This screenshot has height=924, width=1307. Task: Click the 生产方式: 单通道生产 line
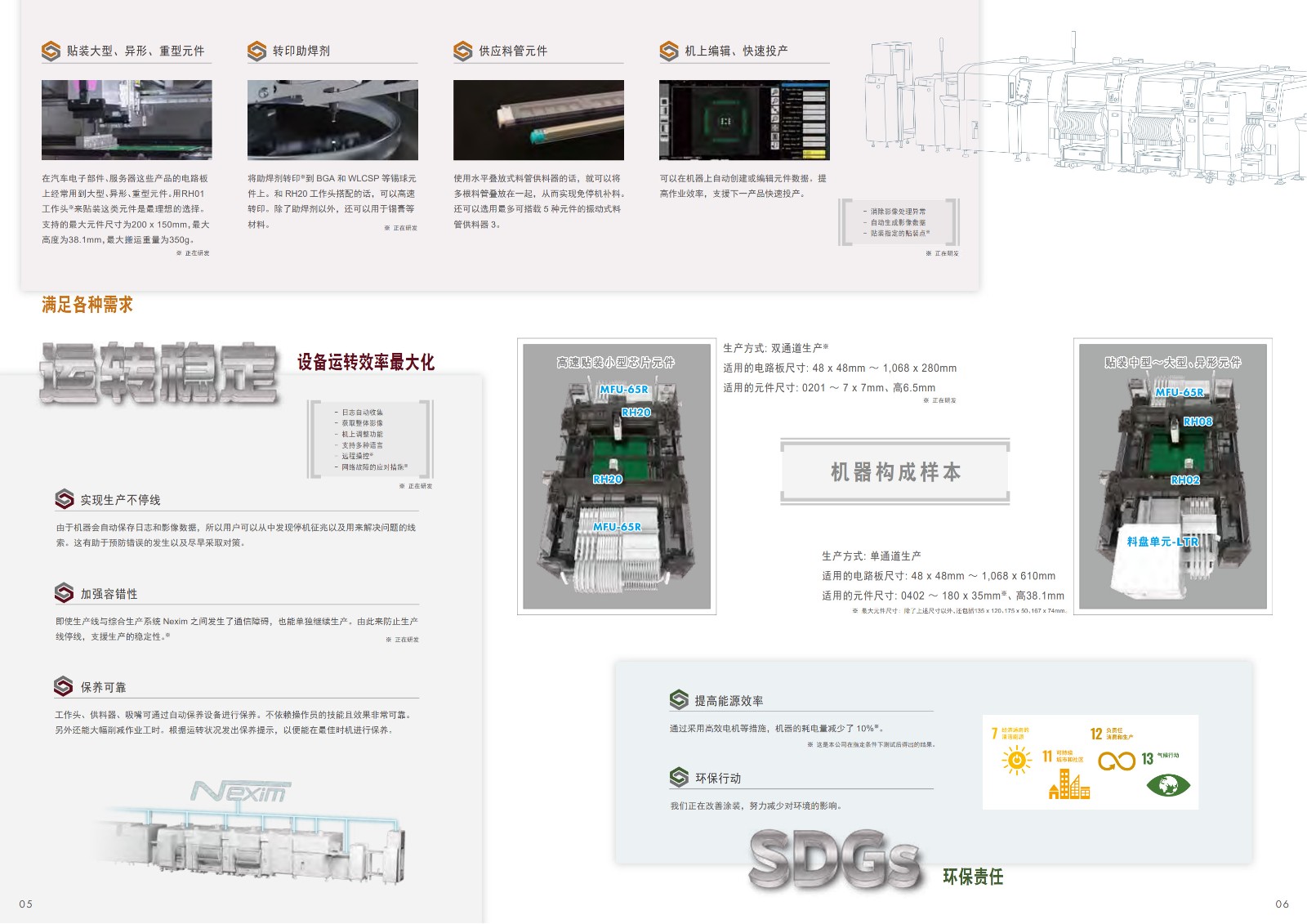coord(871,556)
